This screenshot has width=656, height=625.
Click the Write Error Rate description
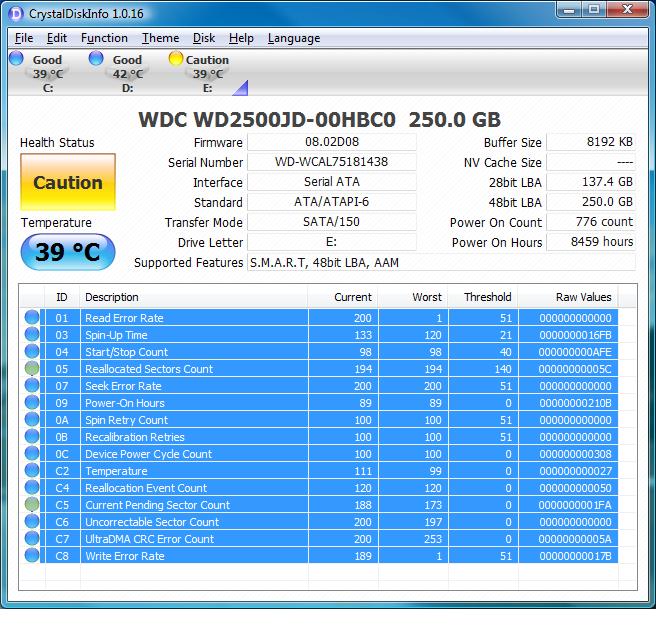tap(125, 556)
